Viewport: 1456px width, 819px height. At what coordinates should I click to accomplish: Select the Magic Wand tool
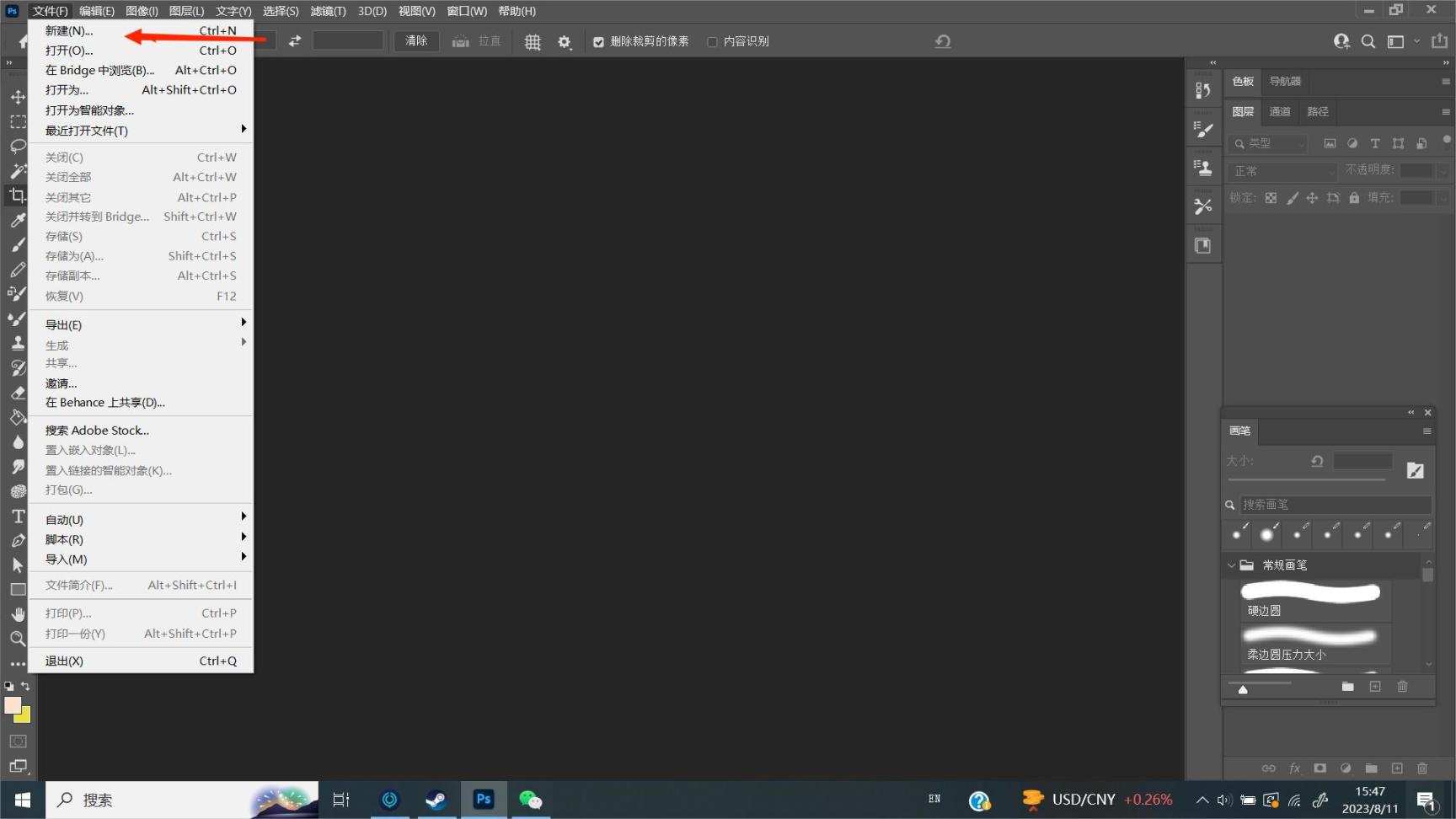pos(18,171)
